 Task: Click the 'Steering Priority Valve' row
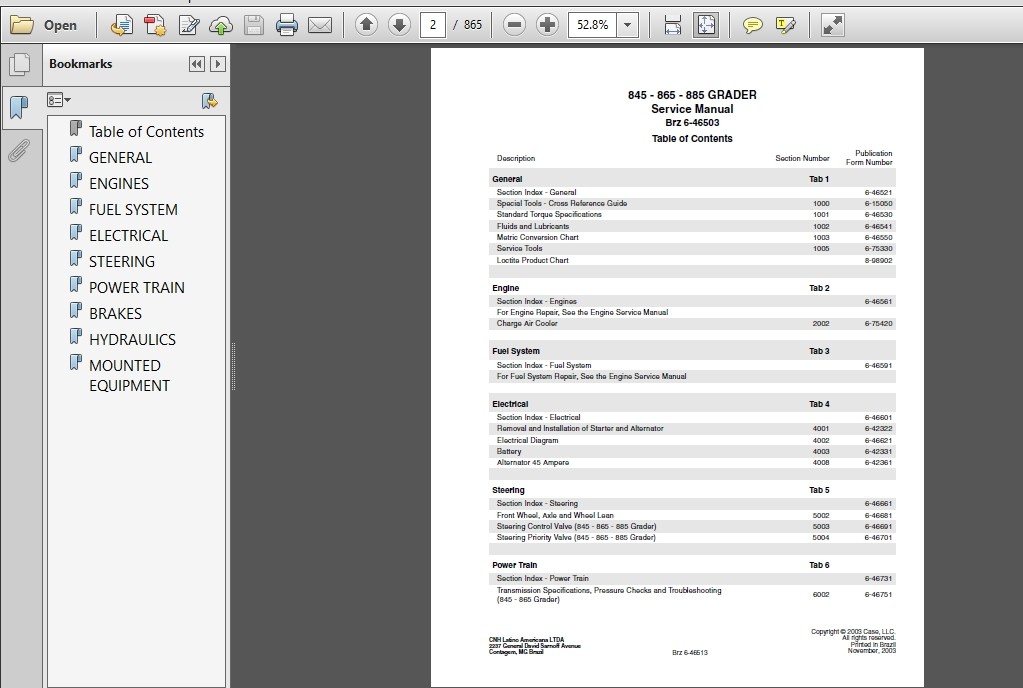tap(692, 538)
